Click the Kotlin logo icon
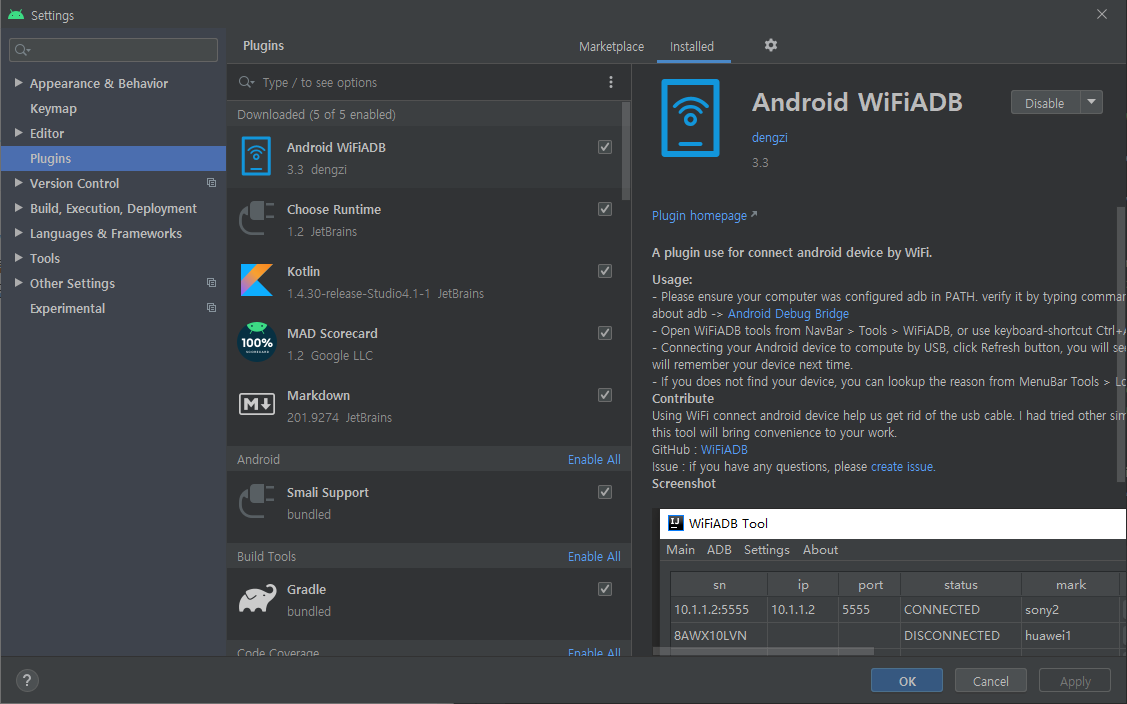 (x=257, y=280)
